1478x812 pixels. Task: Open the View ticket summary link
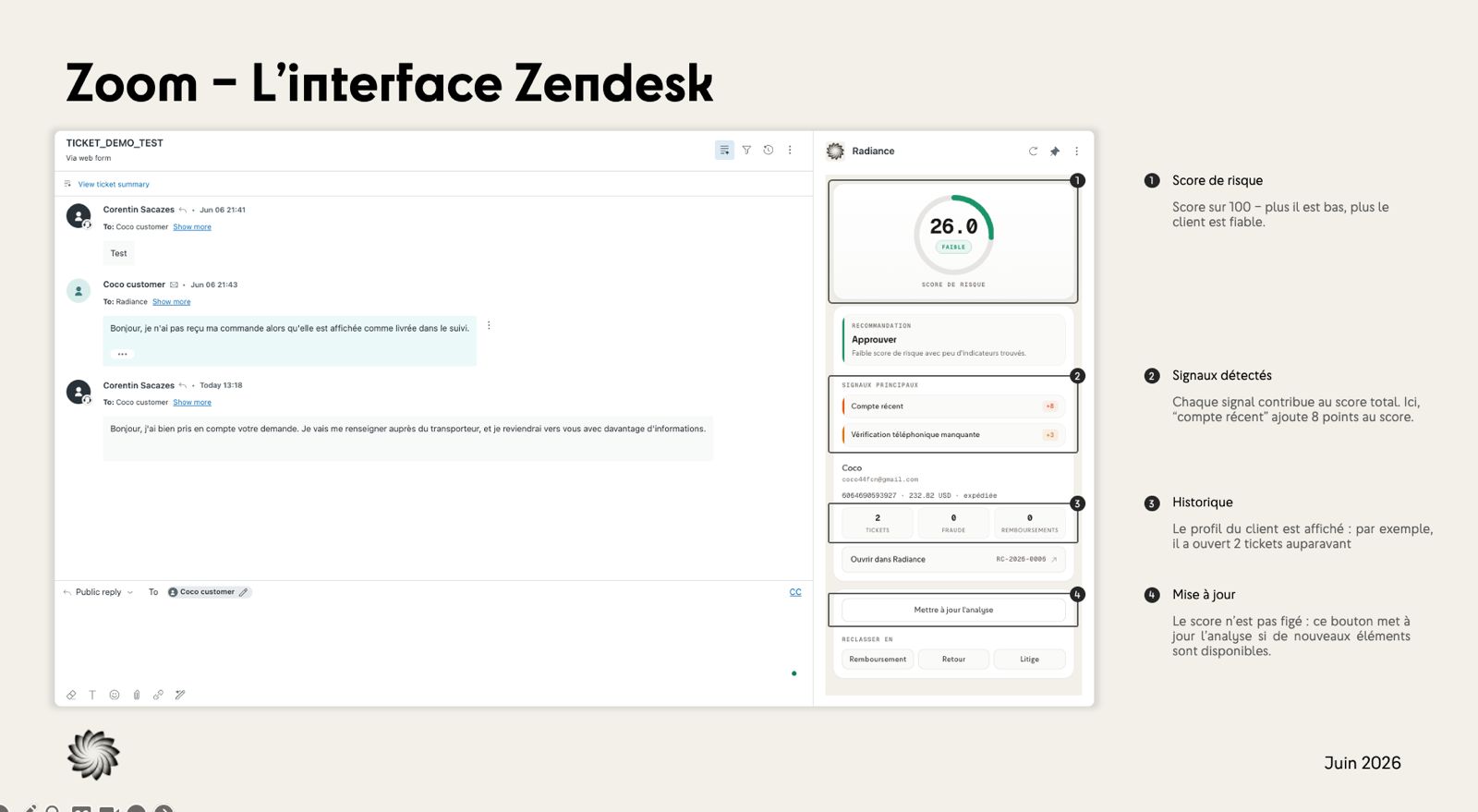[x=114, y=184]
